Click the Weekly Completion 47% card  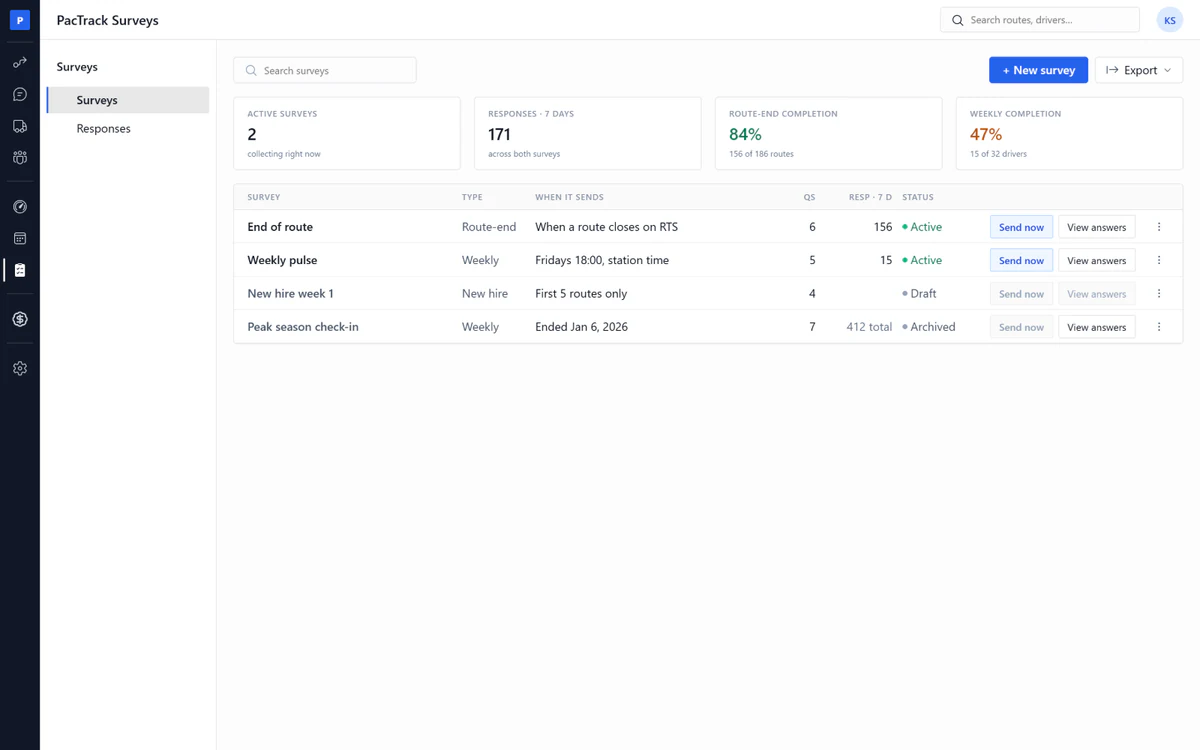click(1070, 133)
